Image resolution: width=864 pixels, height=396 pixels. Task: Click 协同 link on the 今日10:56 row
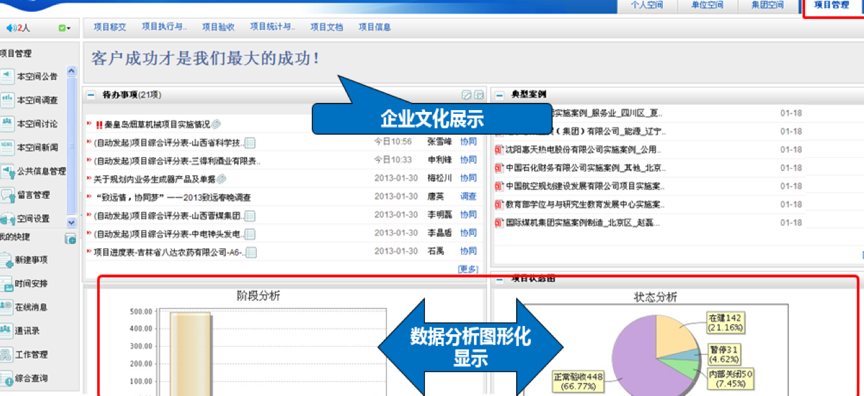pyautogui.click(x=468, y=142)
